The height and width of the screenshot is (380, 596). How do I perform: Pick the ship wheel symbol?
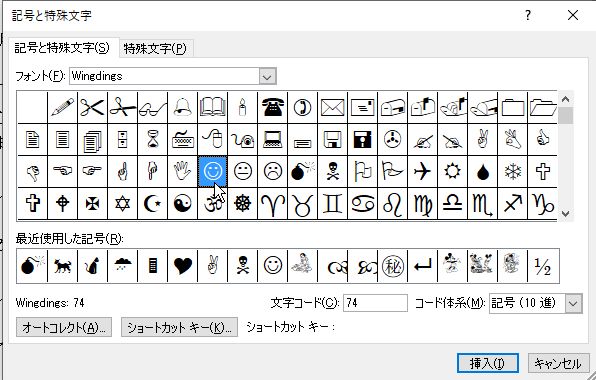[x=243, y=204]
